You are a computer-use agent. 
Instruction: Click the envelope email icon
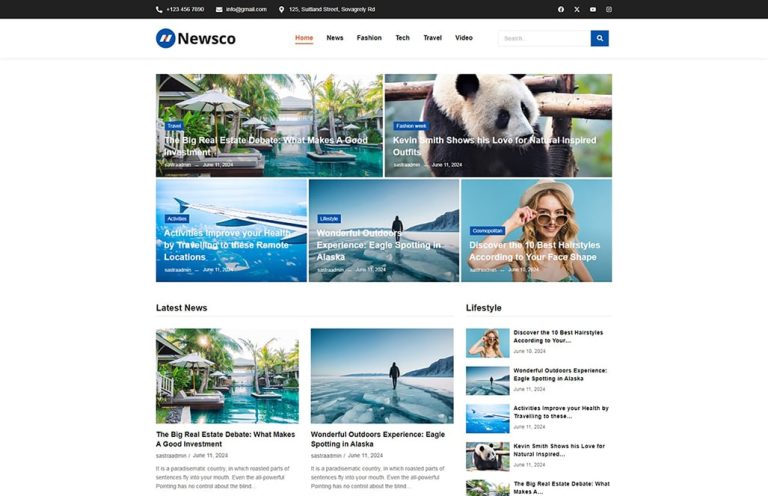pos(219,9)
